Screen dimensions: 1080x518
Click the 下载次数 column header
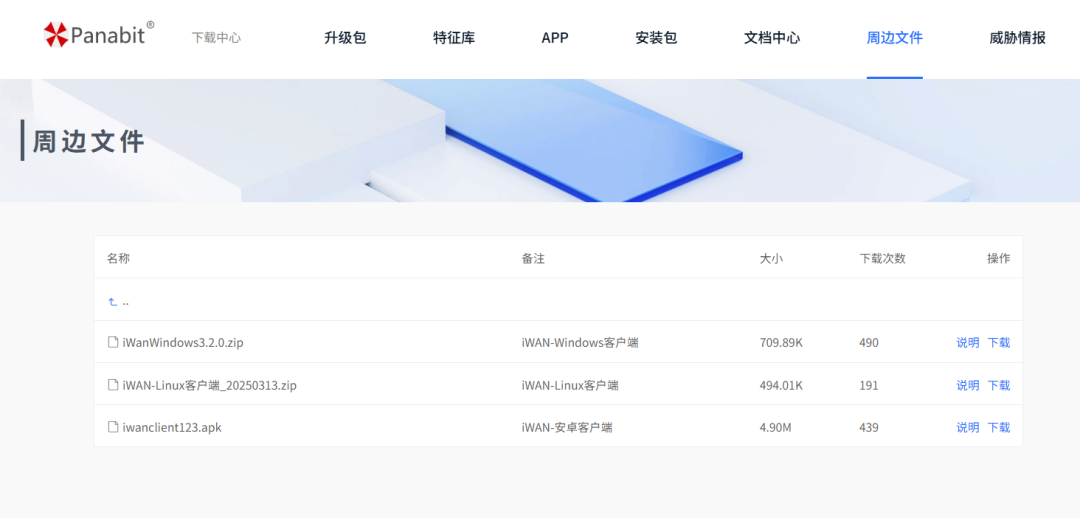coord(882,258)
